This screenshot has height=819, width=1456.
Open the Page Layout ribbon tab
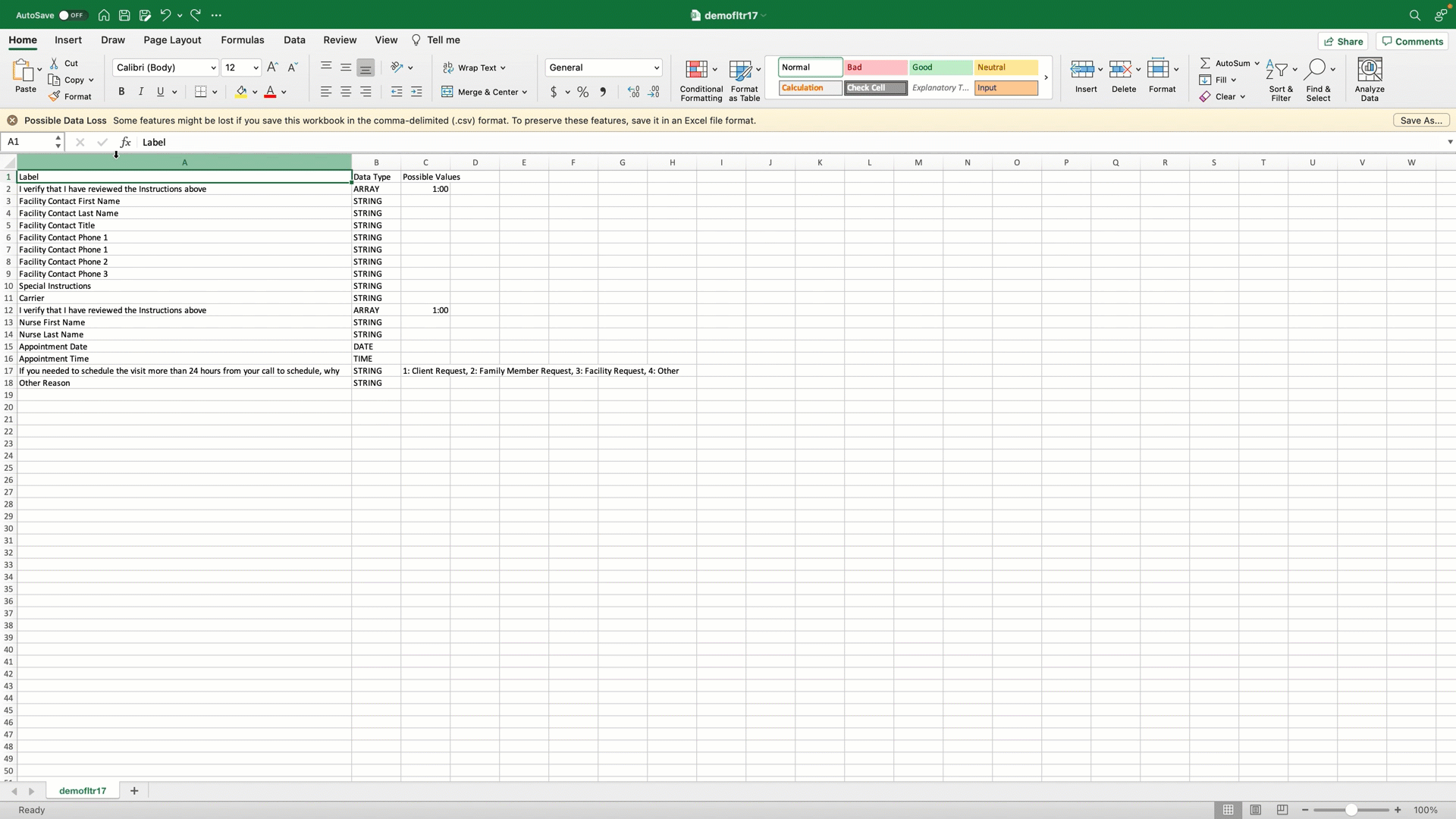pos(172,40)
